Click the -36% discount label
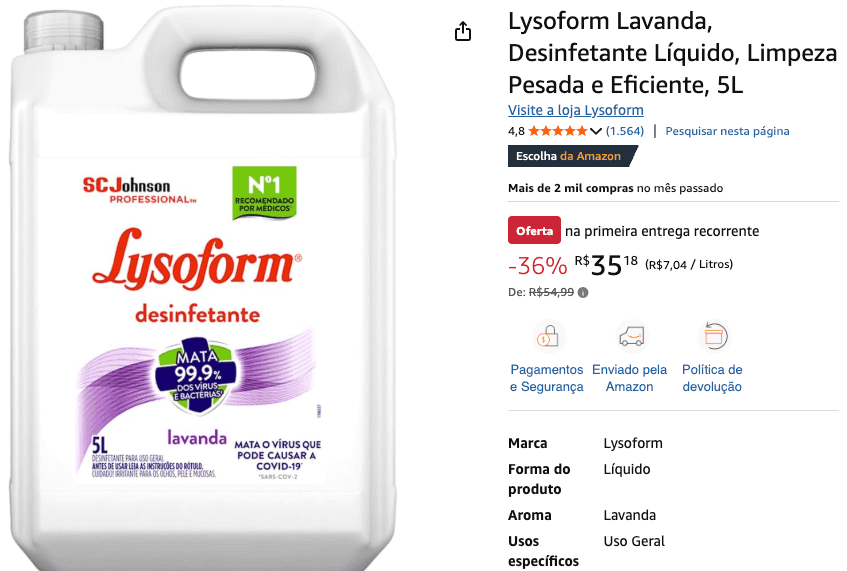This screenshot has height=571, width=847. [537, 266]
